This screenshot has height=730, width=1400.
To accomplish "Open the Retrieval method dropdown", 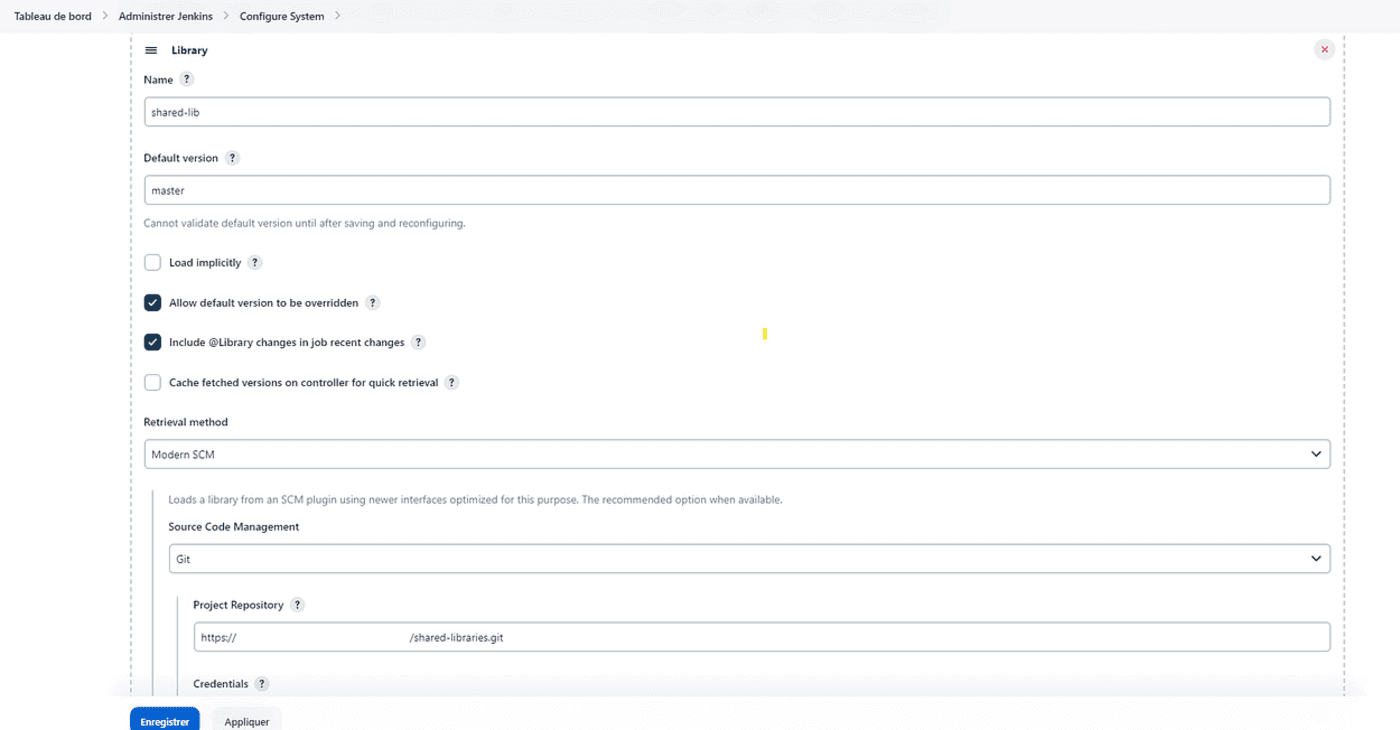I will (x=737, y=454).
